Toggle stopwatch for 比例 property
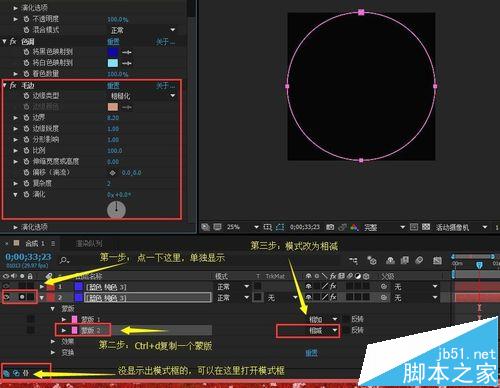The height and width of the screenshot is (388, 500). (26, 150)
